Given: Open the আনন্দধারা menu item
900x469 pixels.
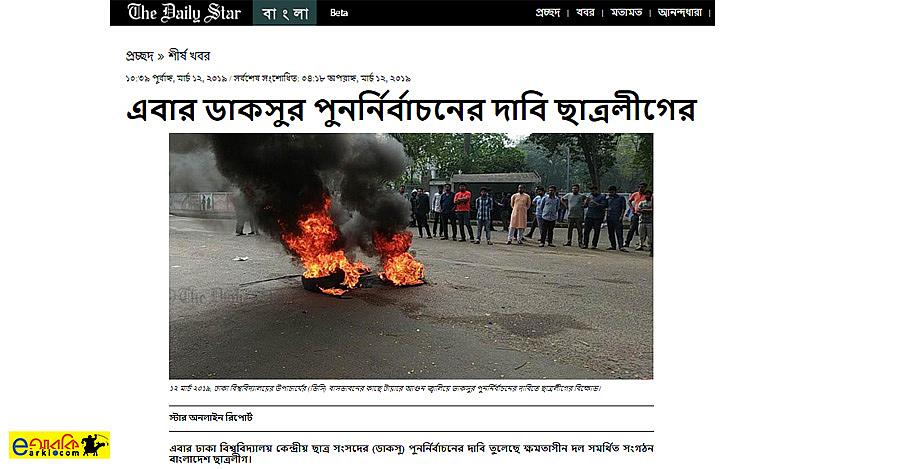Looking at the screenshot, I should click(x=680, y=13).
